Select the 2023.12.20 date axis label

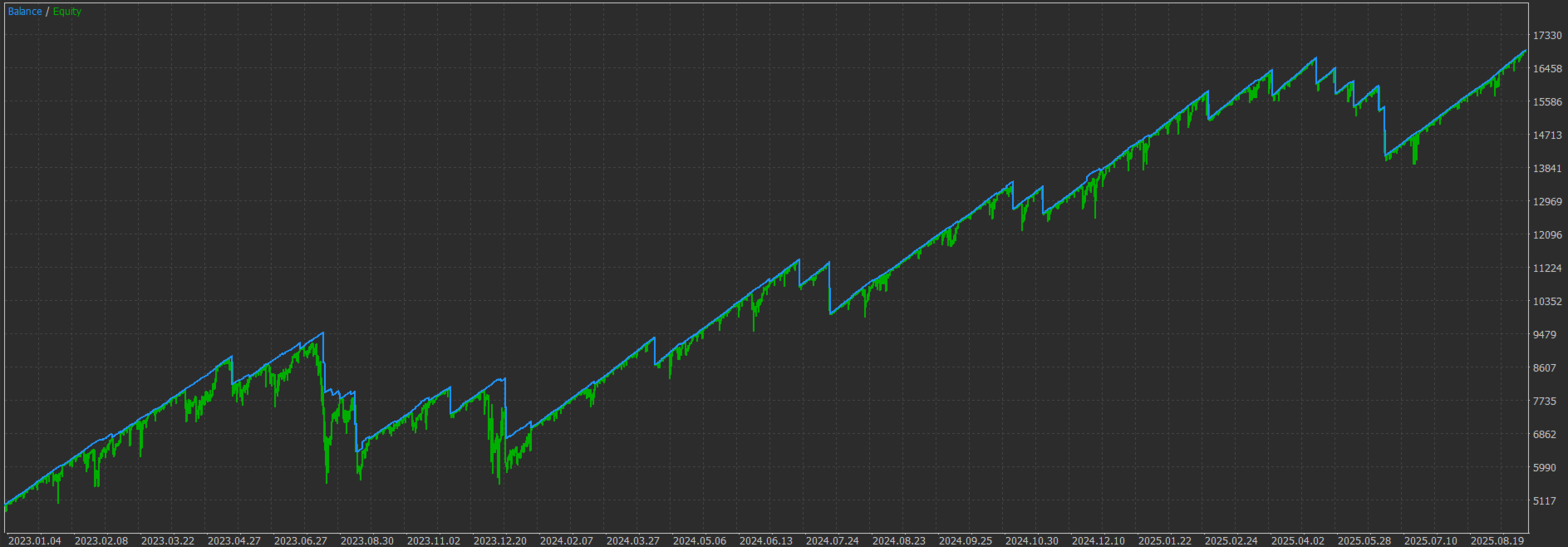tap(500, 541)
